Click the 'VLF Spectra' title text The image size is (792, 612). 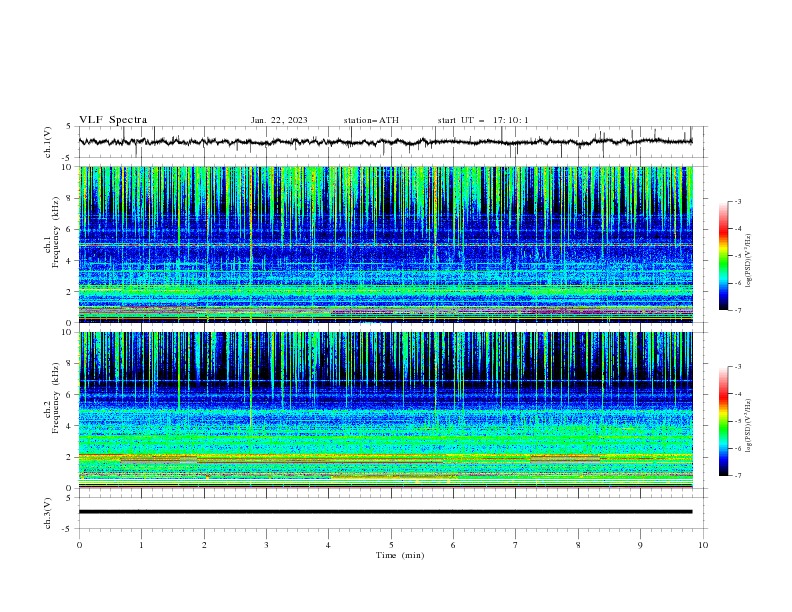point(113,120)
